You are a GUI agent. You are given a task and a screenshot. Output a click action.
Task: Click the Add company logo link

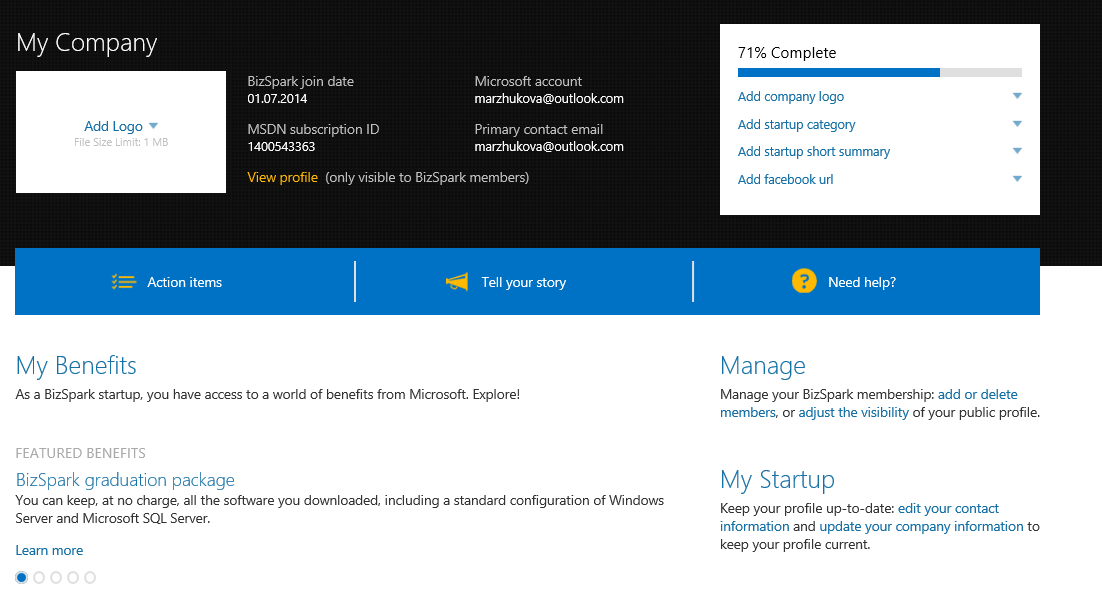point(791,96)
